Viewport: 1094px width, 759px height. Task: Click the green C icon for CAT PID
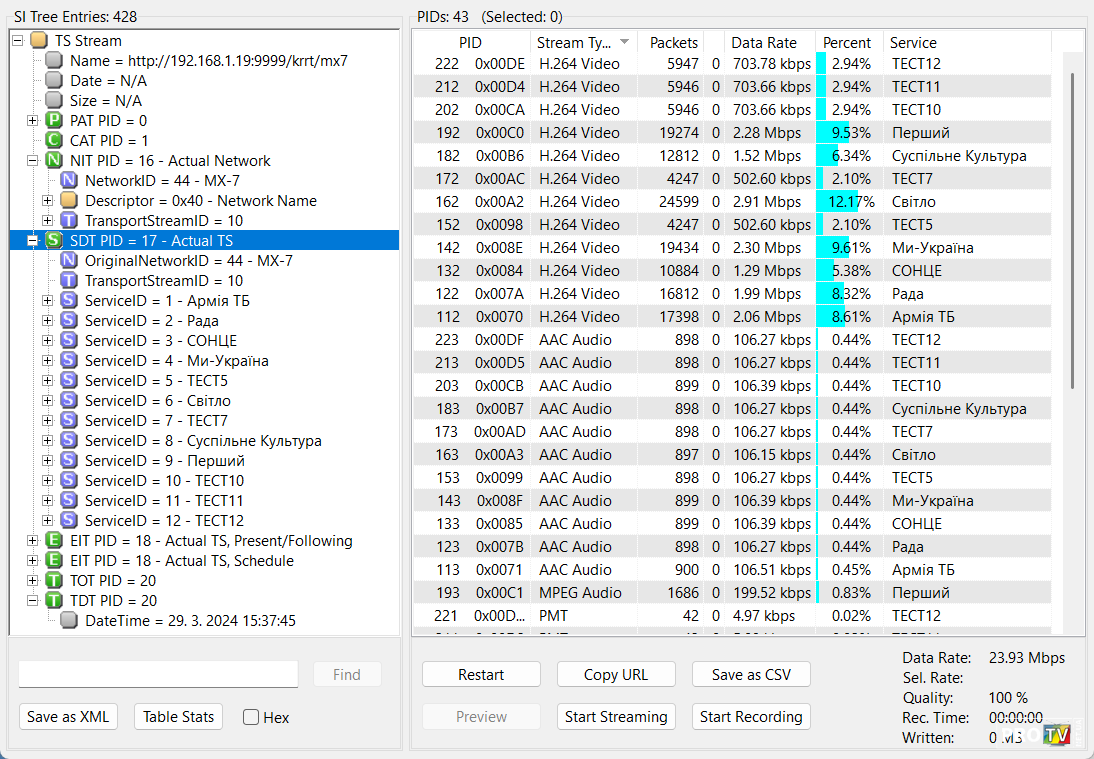[54, 141]
